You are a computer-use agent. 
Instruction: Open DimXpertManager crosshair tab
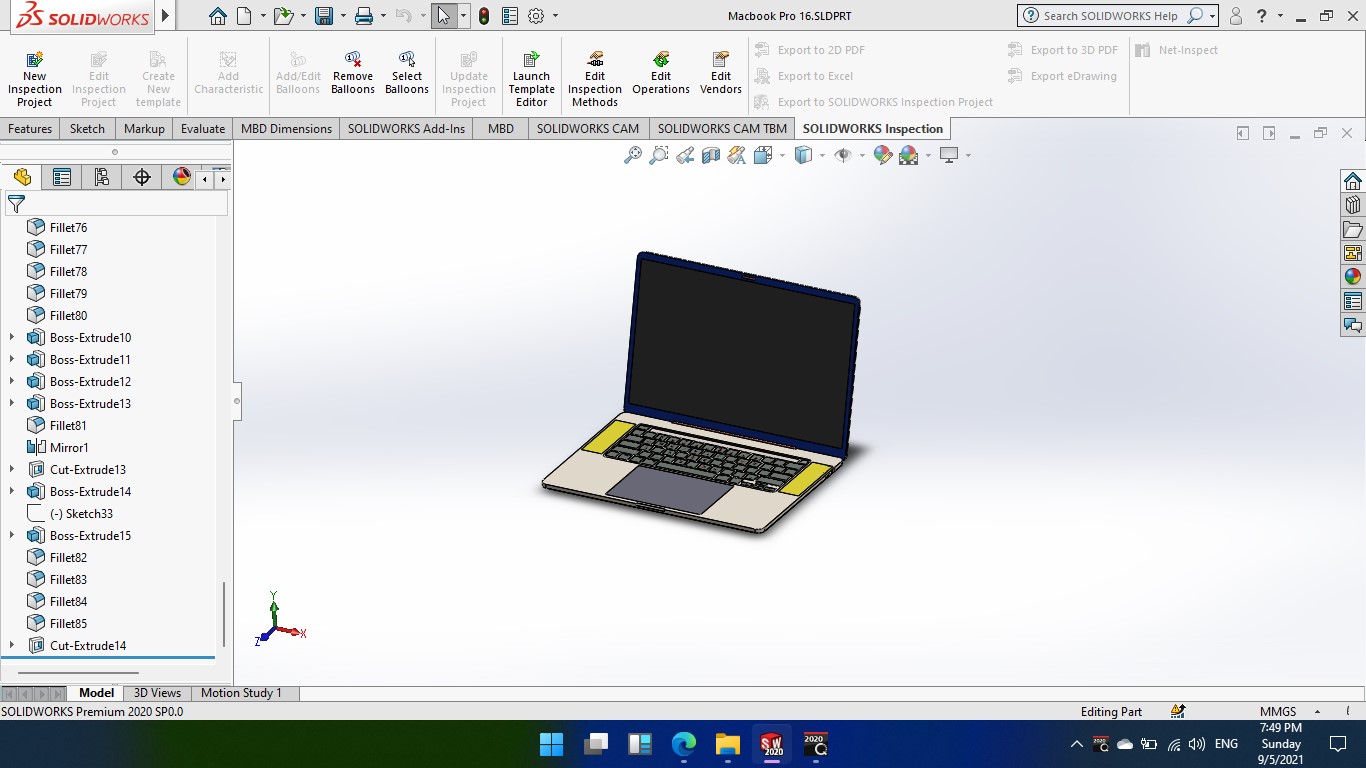coord(142,177)
